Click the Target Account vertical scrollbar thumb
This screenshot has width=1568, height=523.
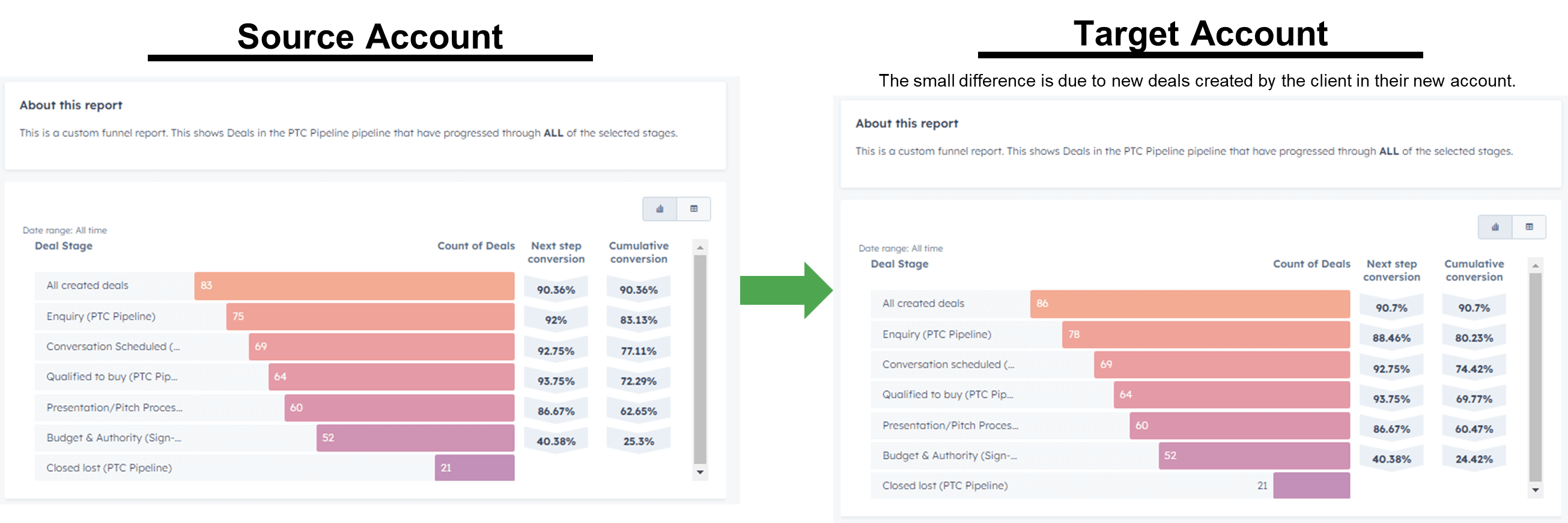click(x=1536, y=378)
